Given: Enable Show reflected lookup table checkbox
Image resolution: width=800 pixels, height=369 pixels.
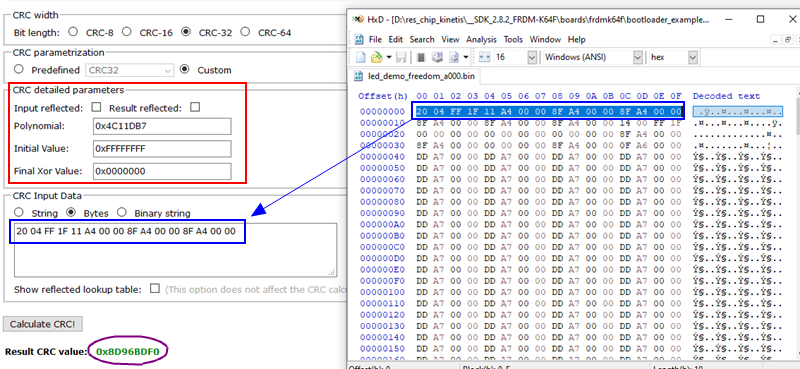Looking at the screenshot, I should pyautogui.click(x=155, y=288).
